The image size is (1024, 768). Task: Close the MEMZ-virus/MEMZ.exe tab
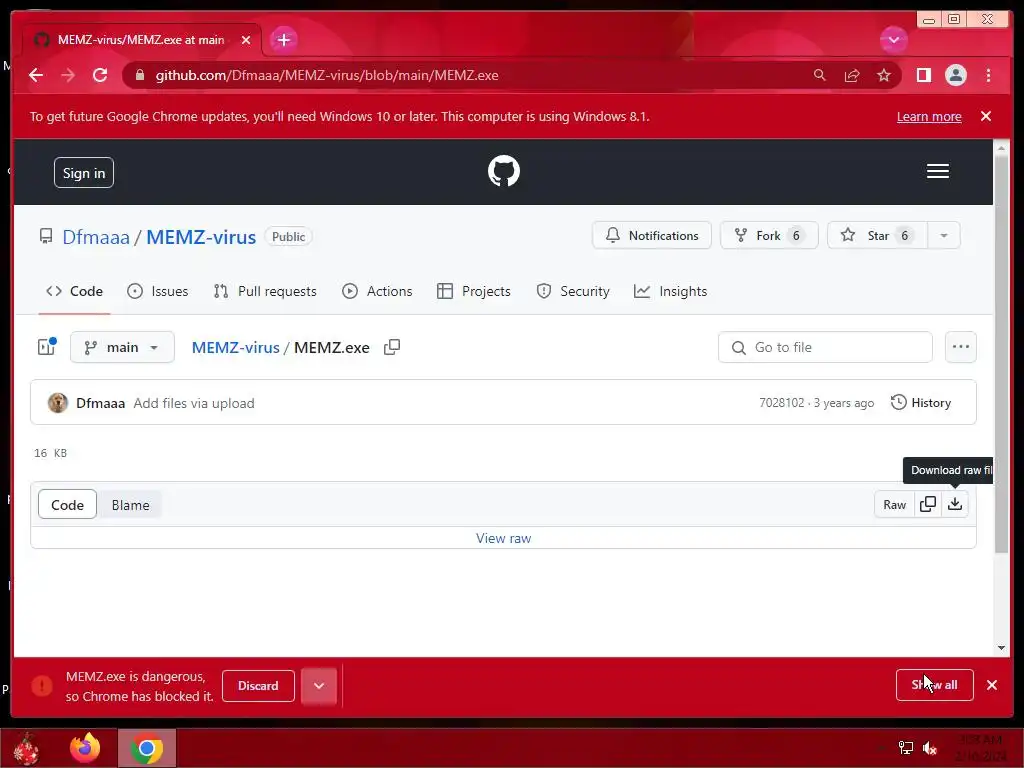(246, 40)
